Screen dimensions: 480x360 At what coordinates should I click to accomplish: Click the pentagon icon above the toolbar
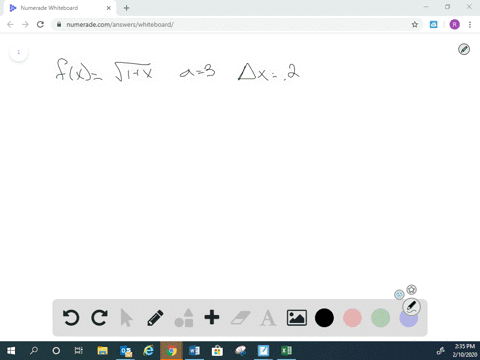click(412, 289)
